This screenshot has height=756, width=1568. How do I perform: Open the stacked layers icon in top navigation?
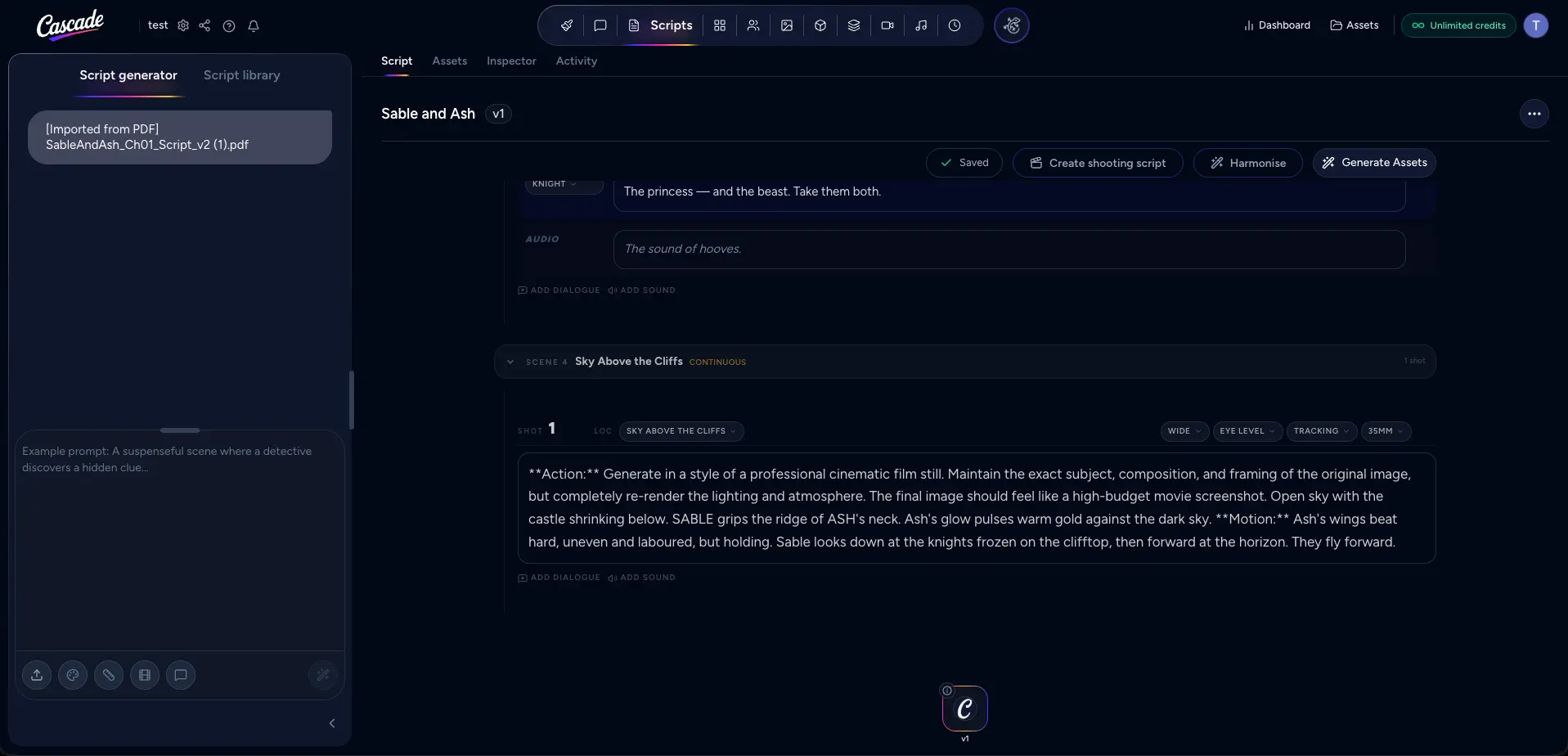coord(854,25)
